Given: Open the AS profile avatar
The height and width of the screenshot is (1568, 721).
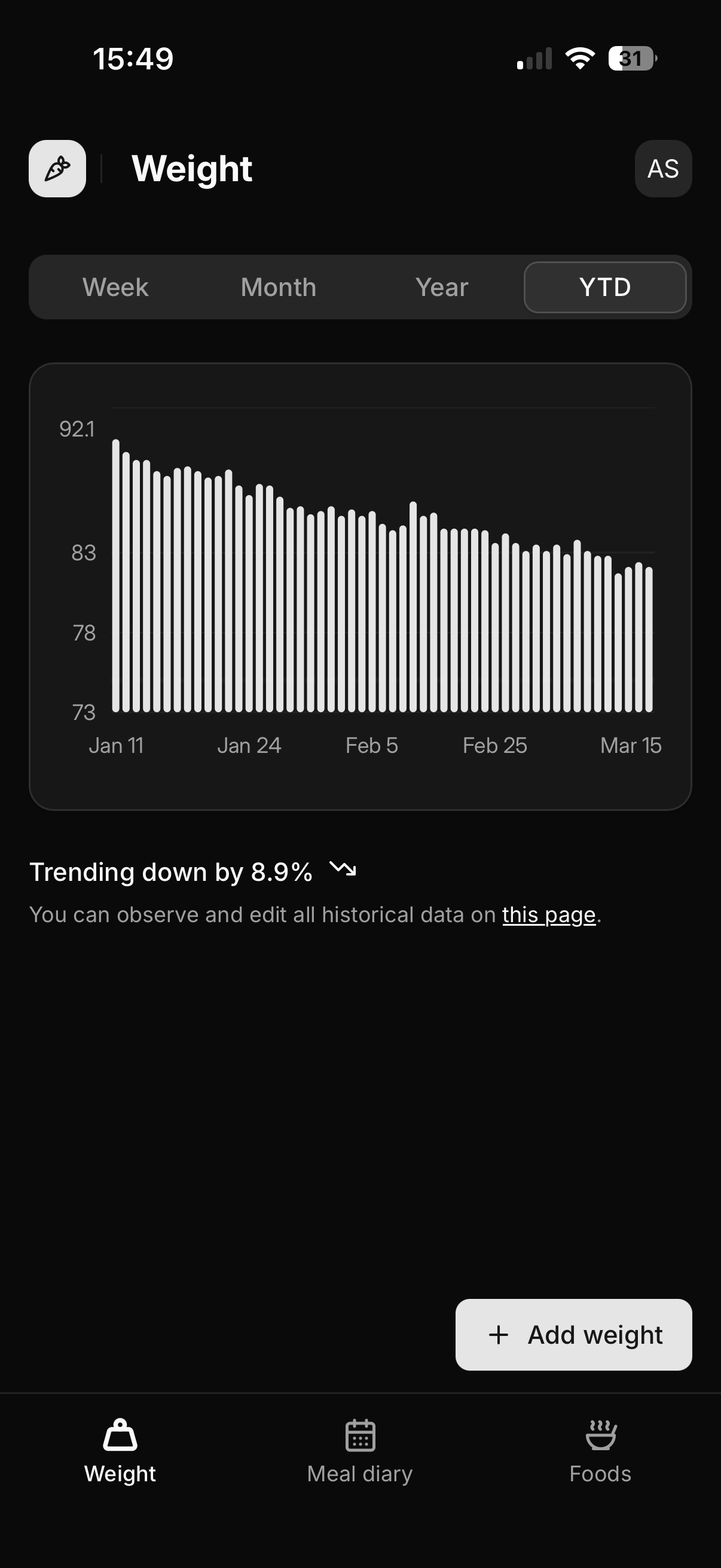Looking at the screenshot, I should pyautogui.click(x=663, y=169).
